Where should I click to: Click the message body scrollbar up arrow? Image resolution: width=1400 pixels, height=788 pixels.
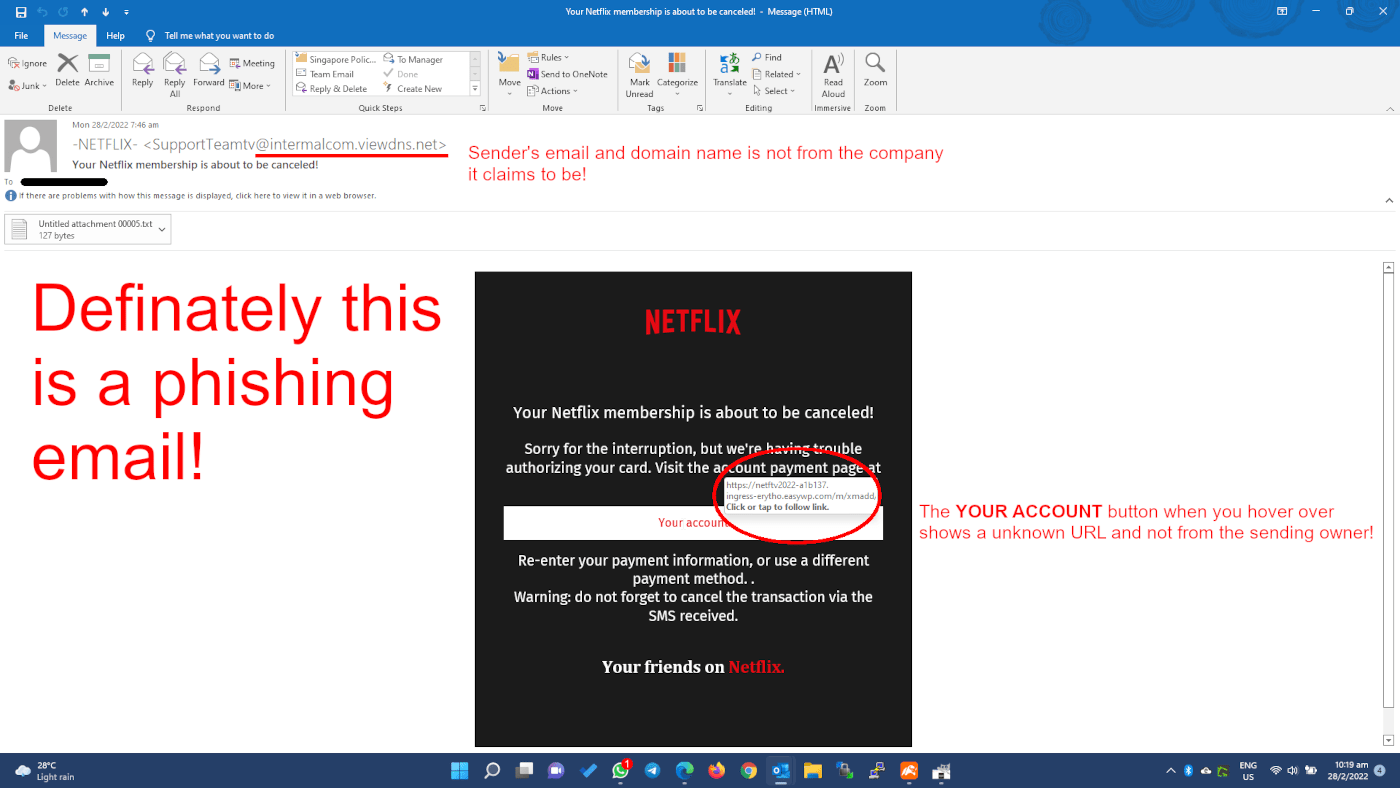(x=1388, y=268)
